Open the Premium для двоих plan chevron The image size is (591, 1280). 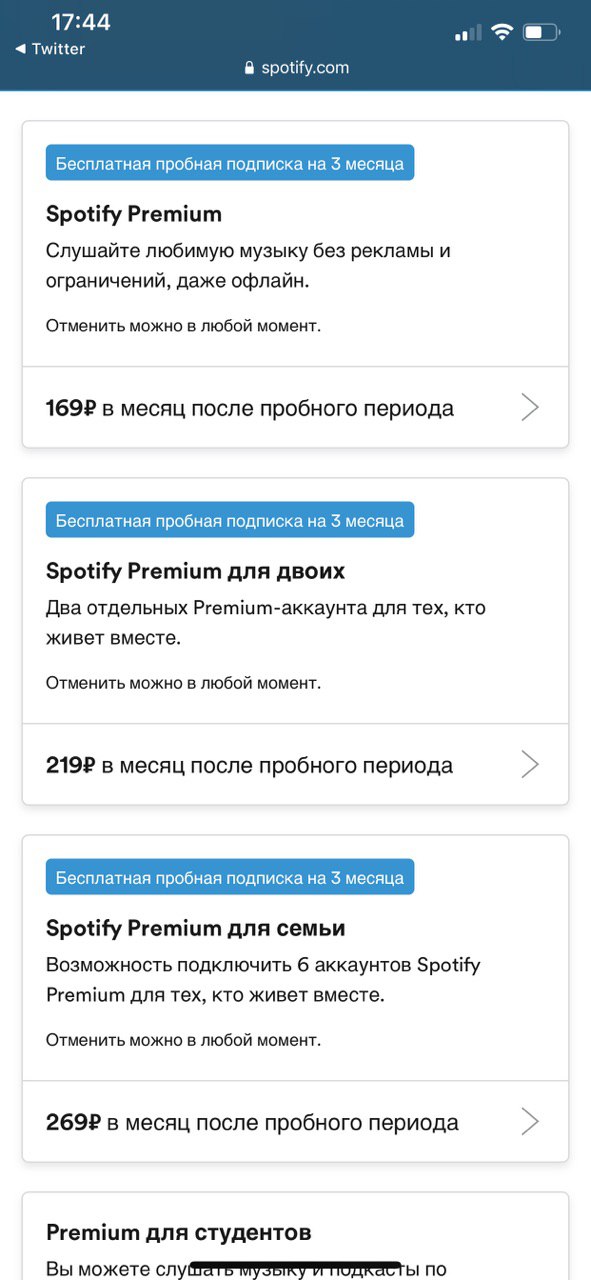coord(531,764)
